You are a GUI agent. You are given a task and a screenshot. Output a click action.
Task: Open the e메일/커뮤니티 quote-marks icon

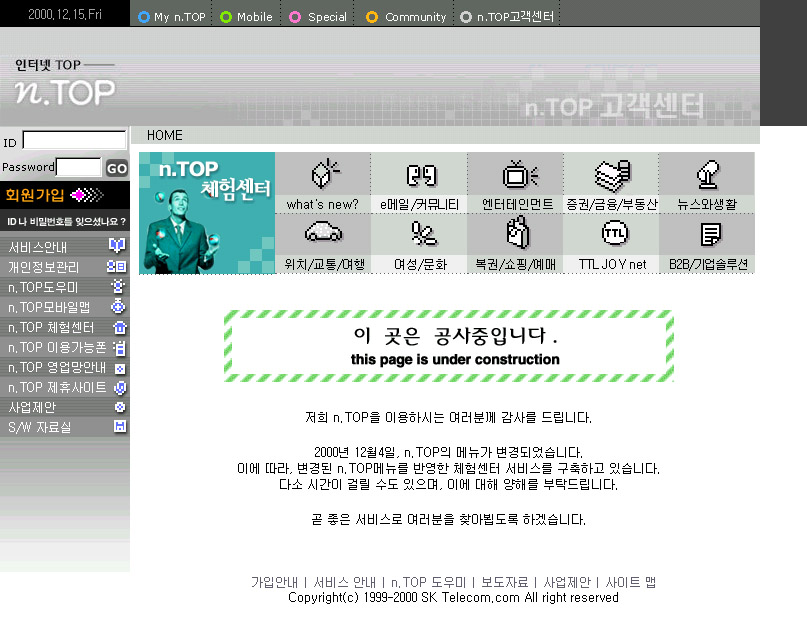pyautogui.click(x=421, y=176)
